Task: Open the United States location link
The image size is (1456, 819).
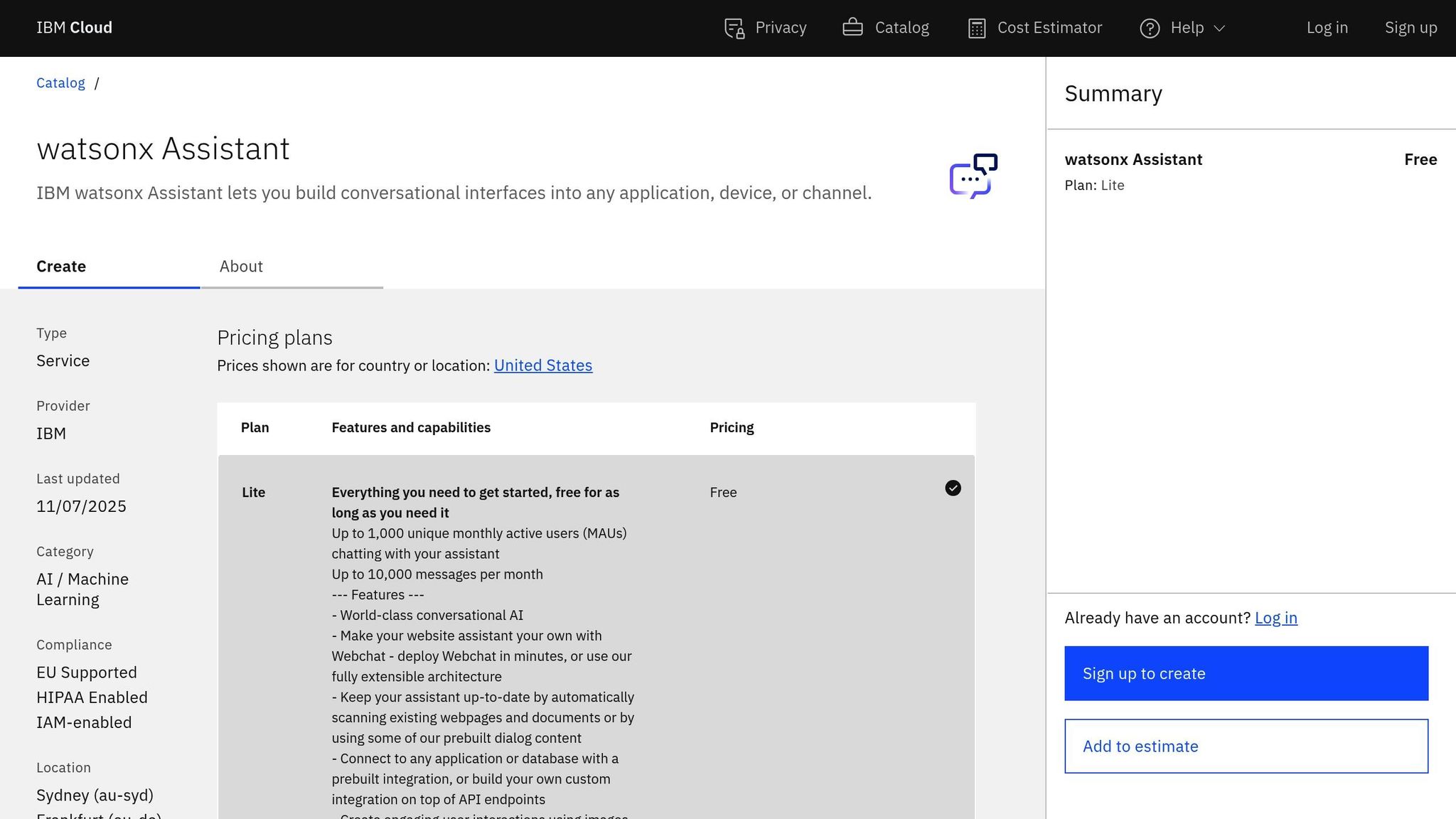Action: (542, 365)
